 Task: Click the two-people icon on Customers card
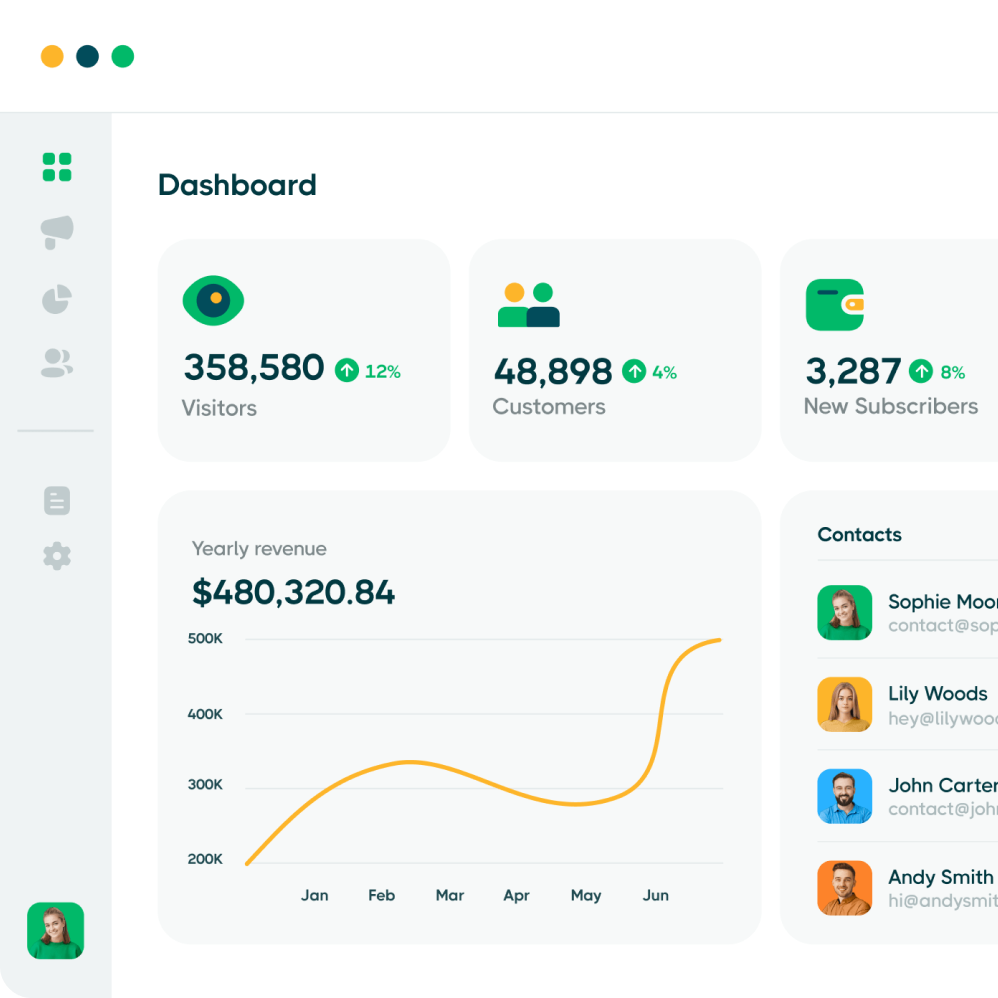point(528,305)
